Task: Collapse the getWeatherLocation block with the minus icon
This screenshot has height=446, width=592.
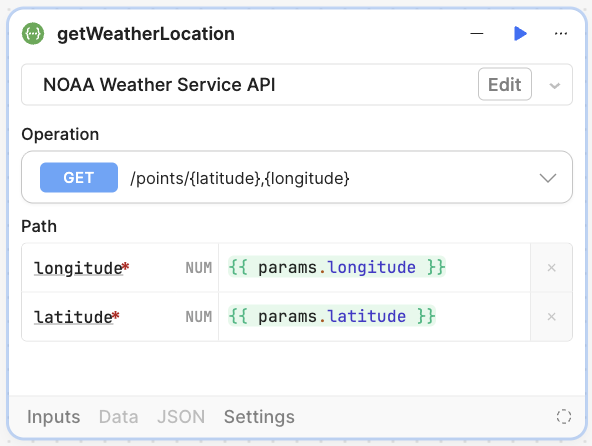Action: coord(476,34)
